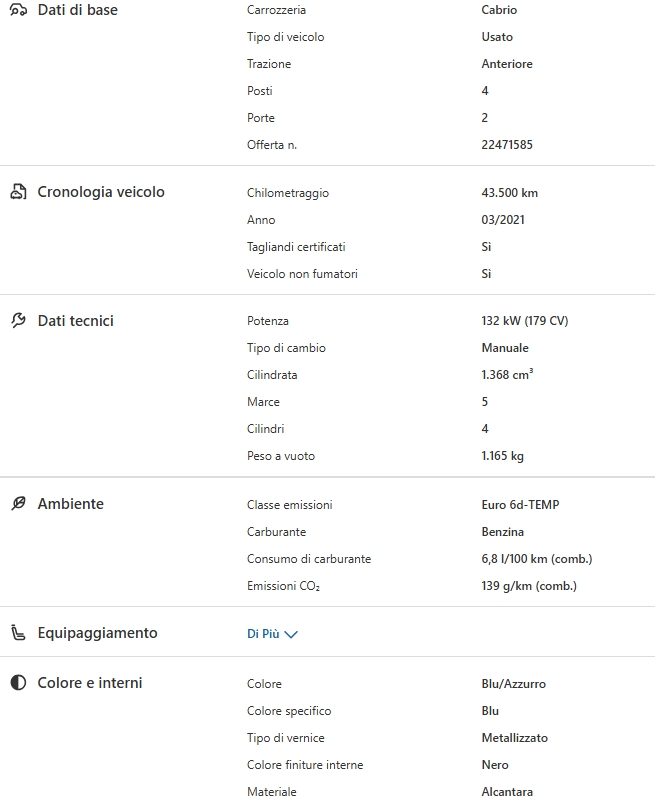Screen dimensions: 655x803
Task: Click the Ambiente section heading
Action: (70, 504)
